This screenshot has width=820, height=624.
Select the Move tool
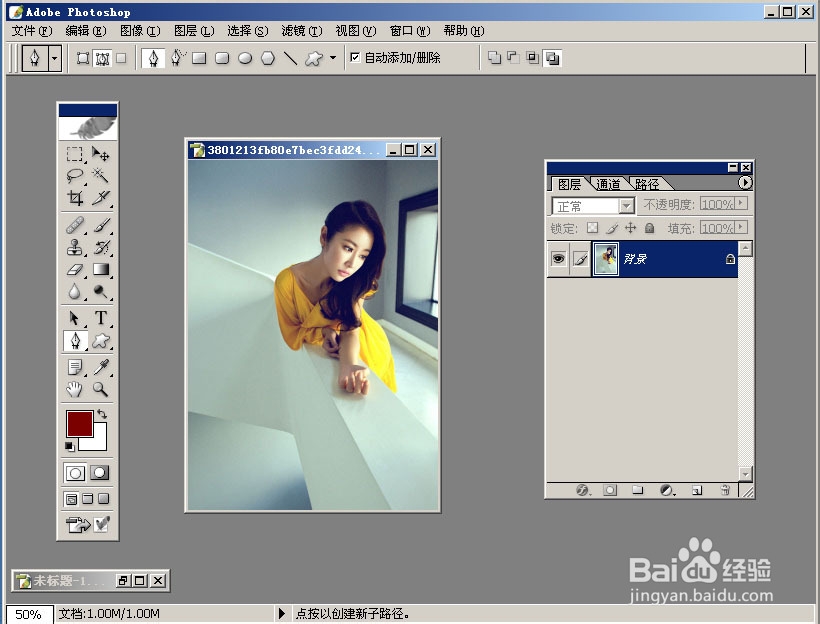pos(100,154)
